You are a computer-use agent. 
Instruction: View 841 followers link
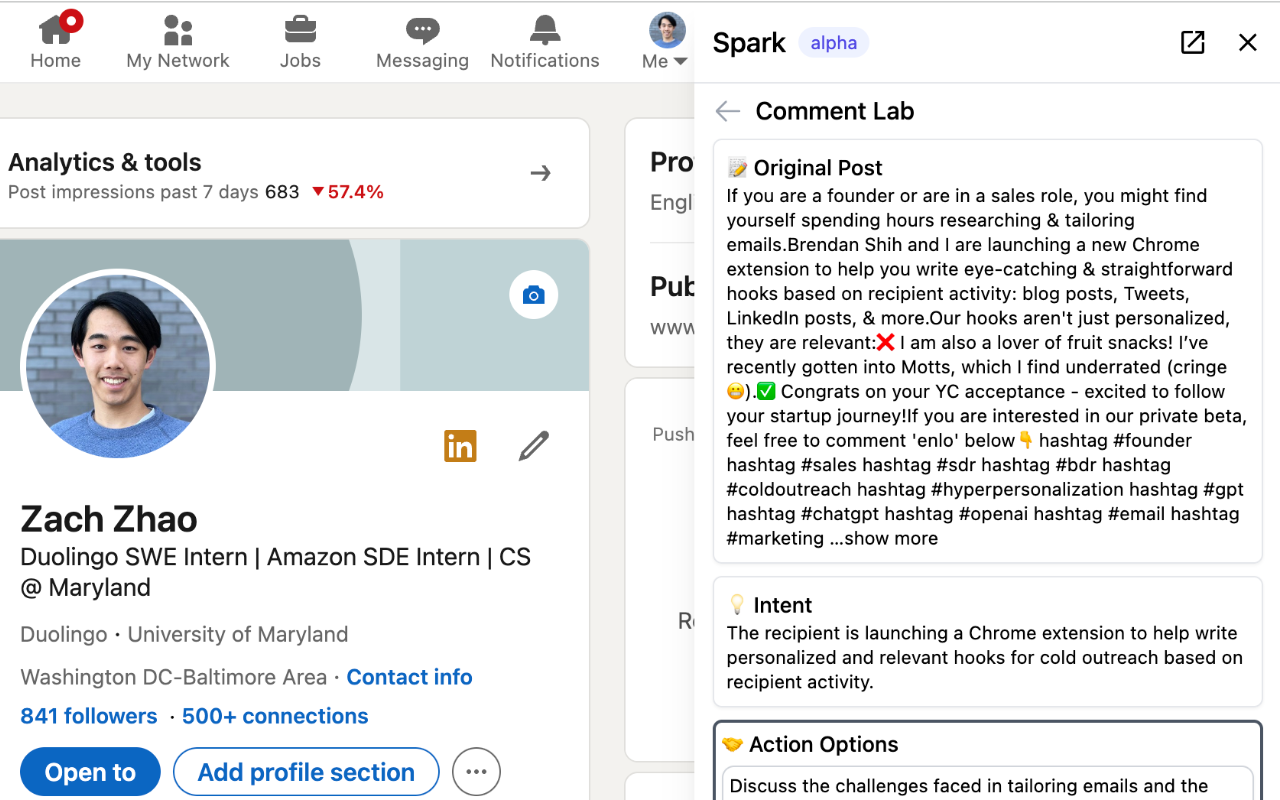89,716
